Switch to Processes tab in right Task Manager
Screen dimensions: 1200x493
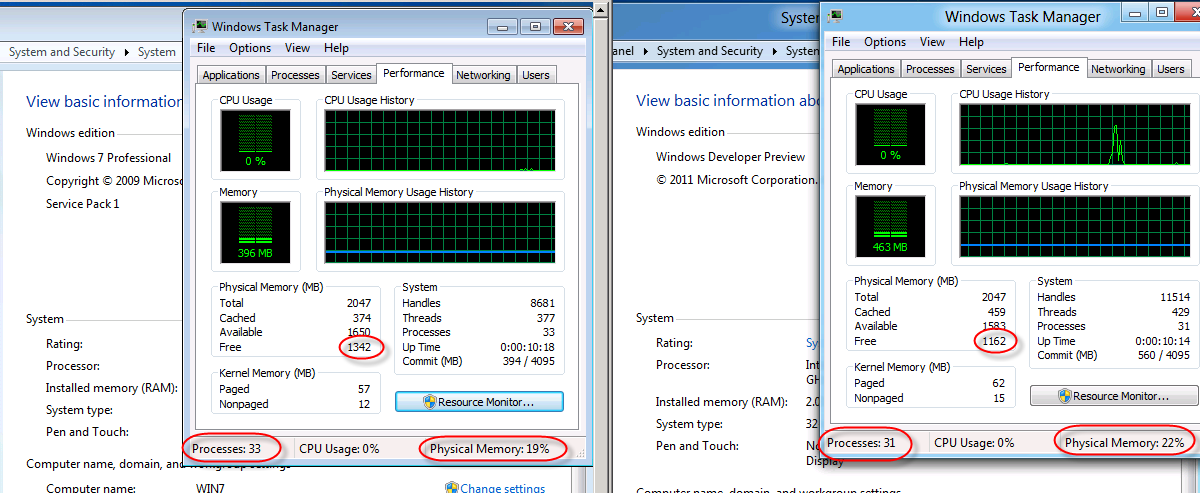coord(930,69)
